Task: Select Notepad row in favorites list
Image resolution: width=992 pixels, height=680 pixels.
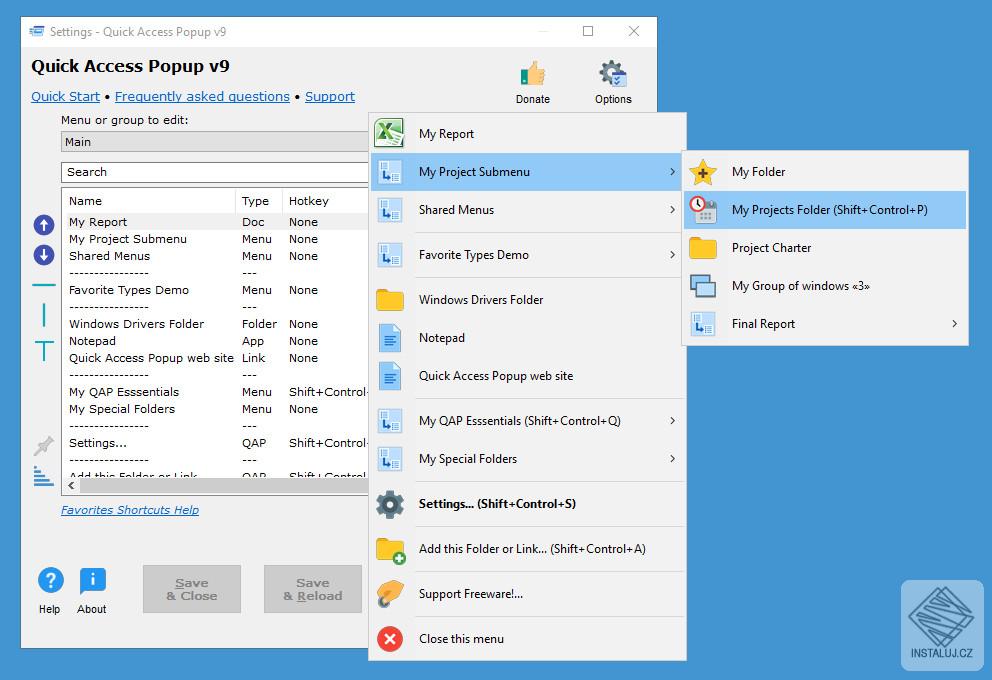Action: point(216,341)
